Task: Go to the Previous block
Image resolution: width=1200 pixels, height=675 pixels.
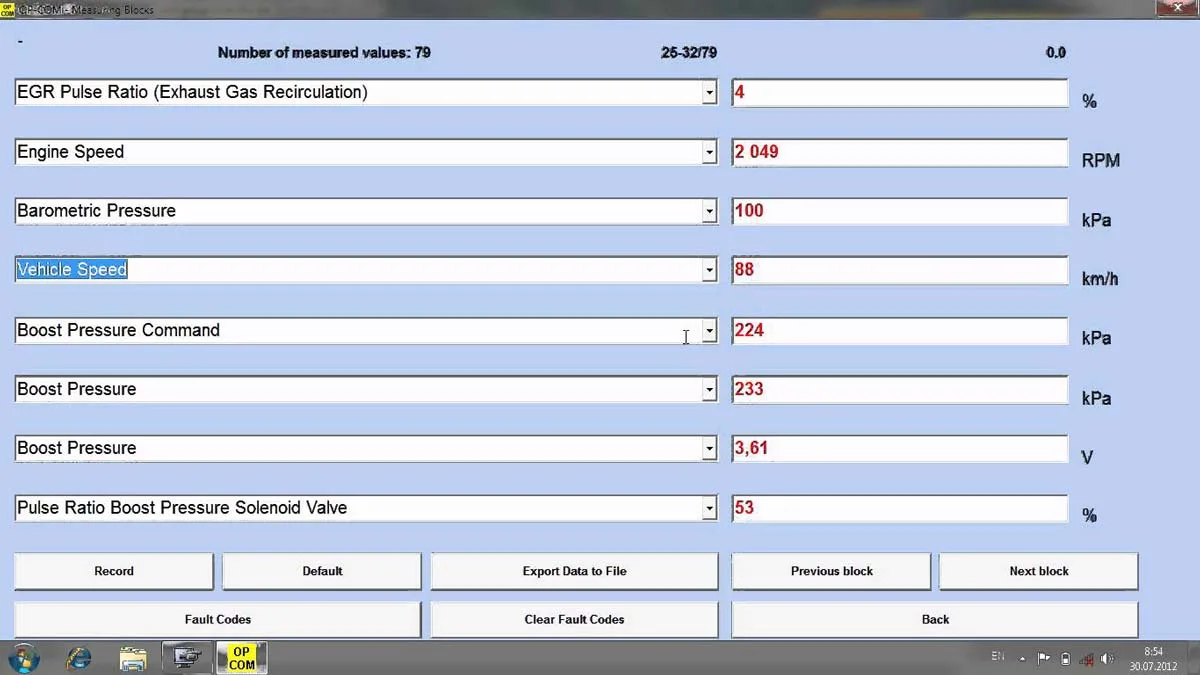Action: (x=831, y=571)
